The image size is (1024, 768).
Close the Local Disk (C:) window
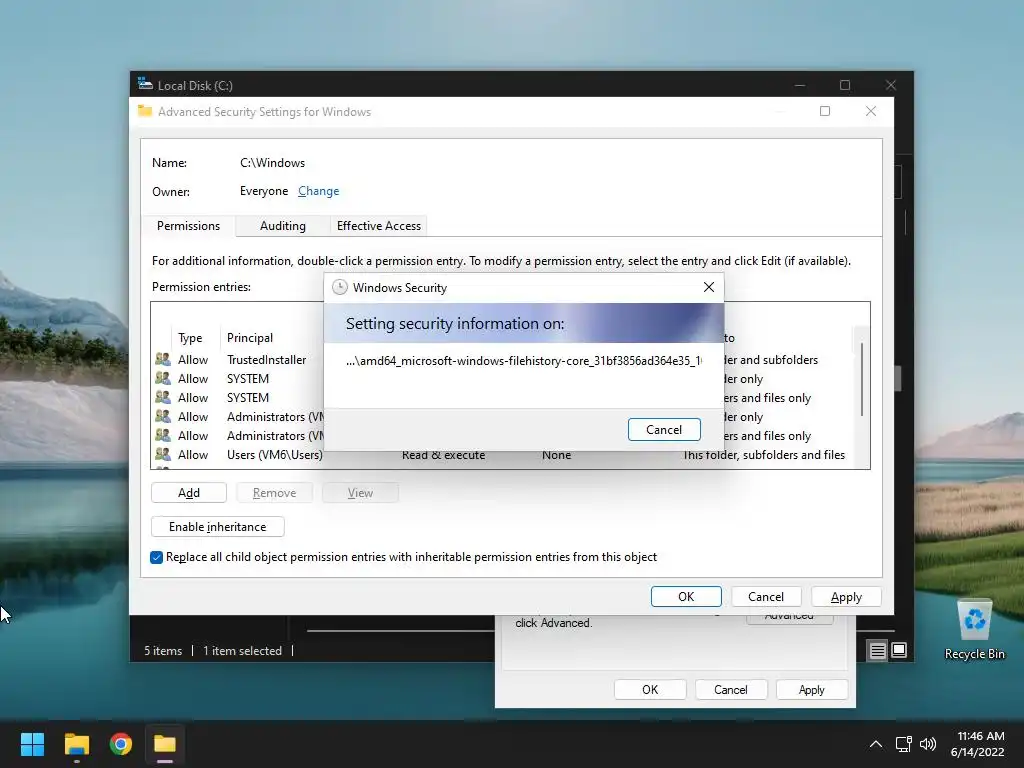point(890,85)
